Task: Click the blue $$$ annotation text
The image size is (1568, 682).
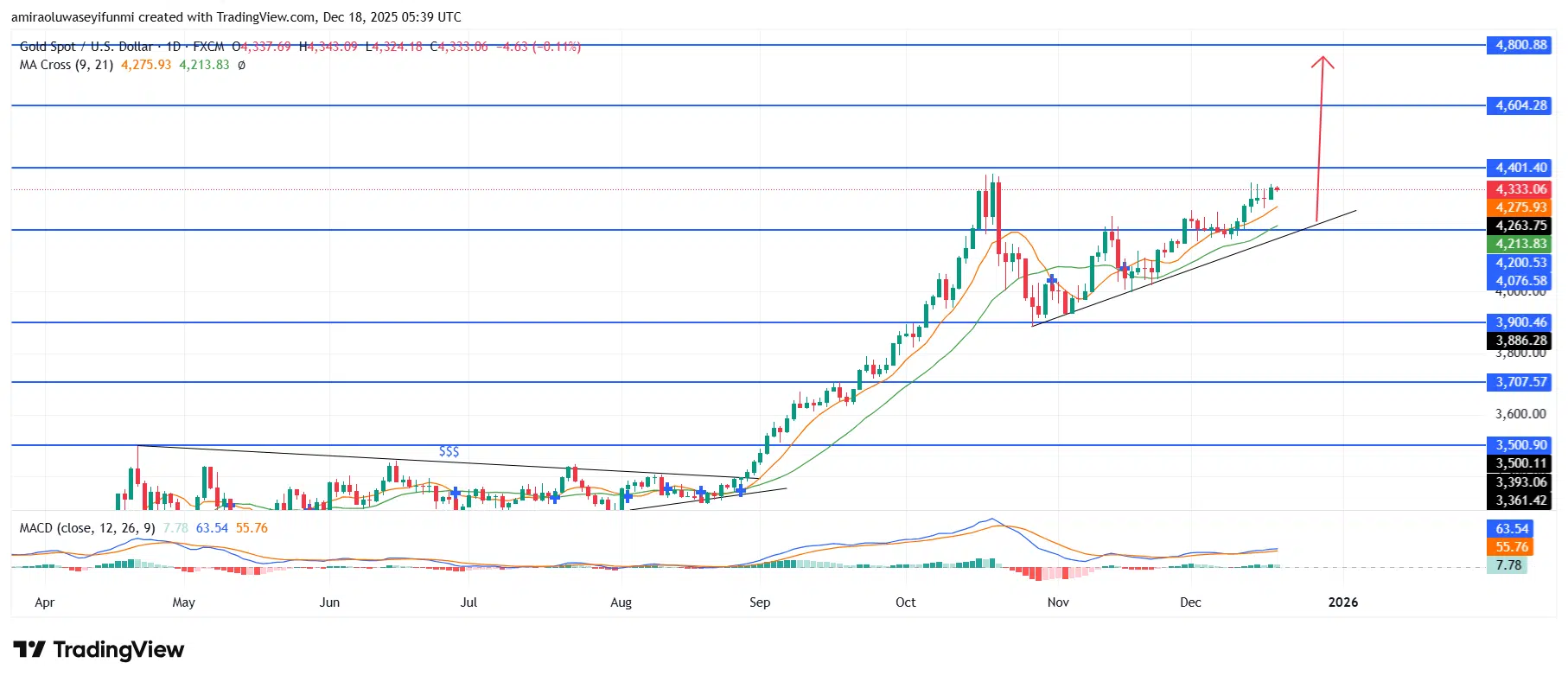Action: pos(449,451)
